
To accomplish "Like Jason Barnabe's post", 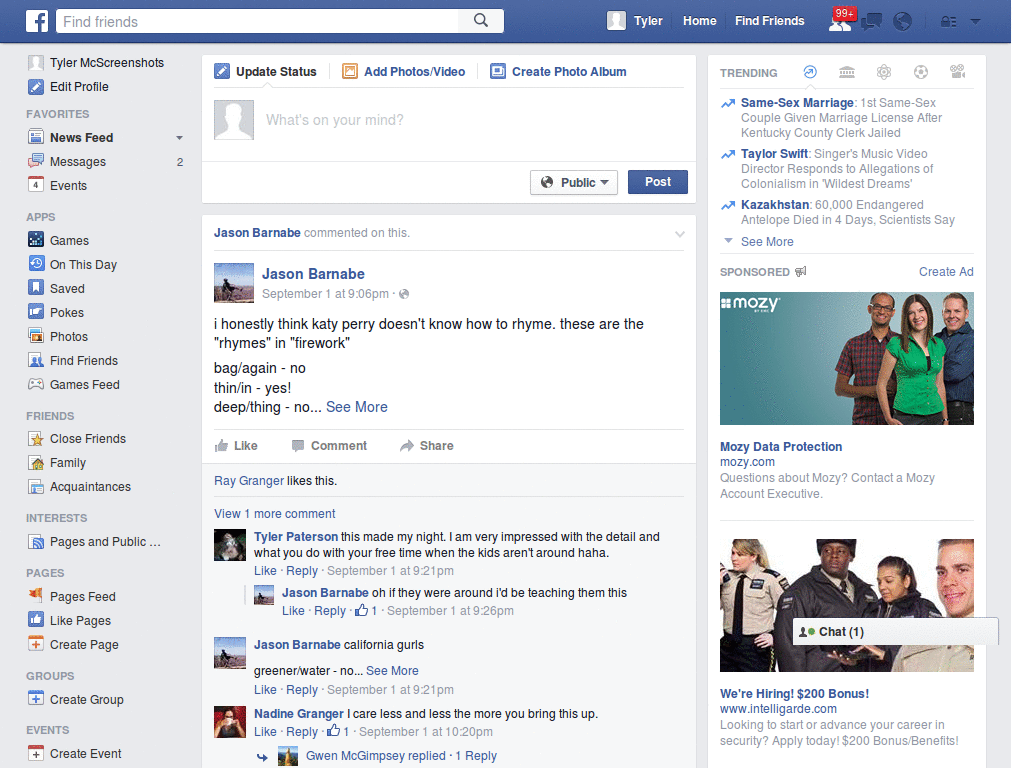I will [236, 446].
